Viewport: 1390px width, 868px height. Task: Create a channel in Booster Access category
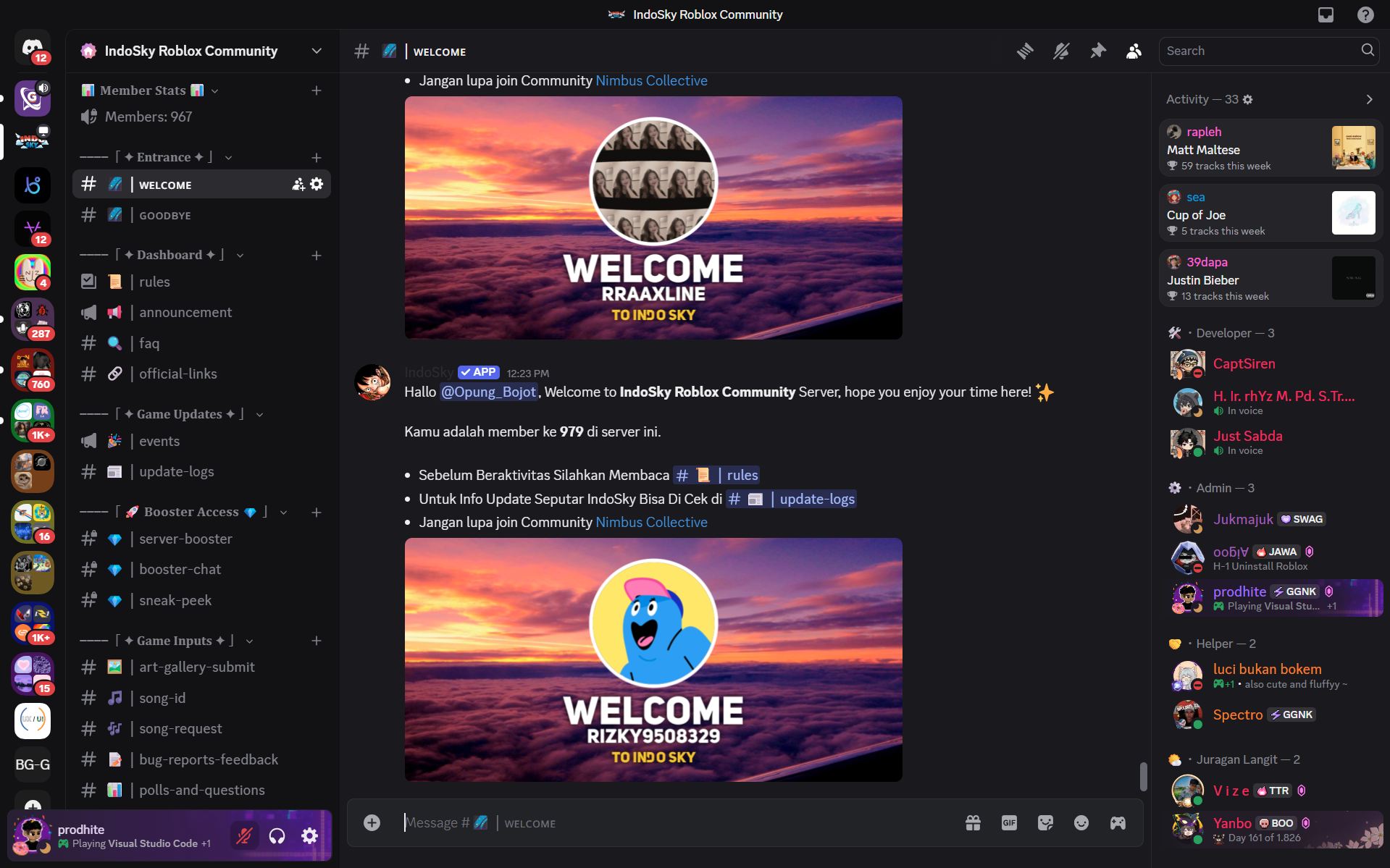coord(317,513)
